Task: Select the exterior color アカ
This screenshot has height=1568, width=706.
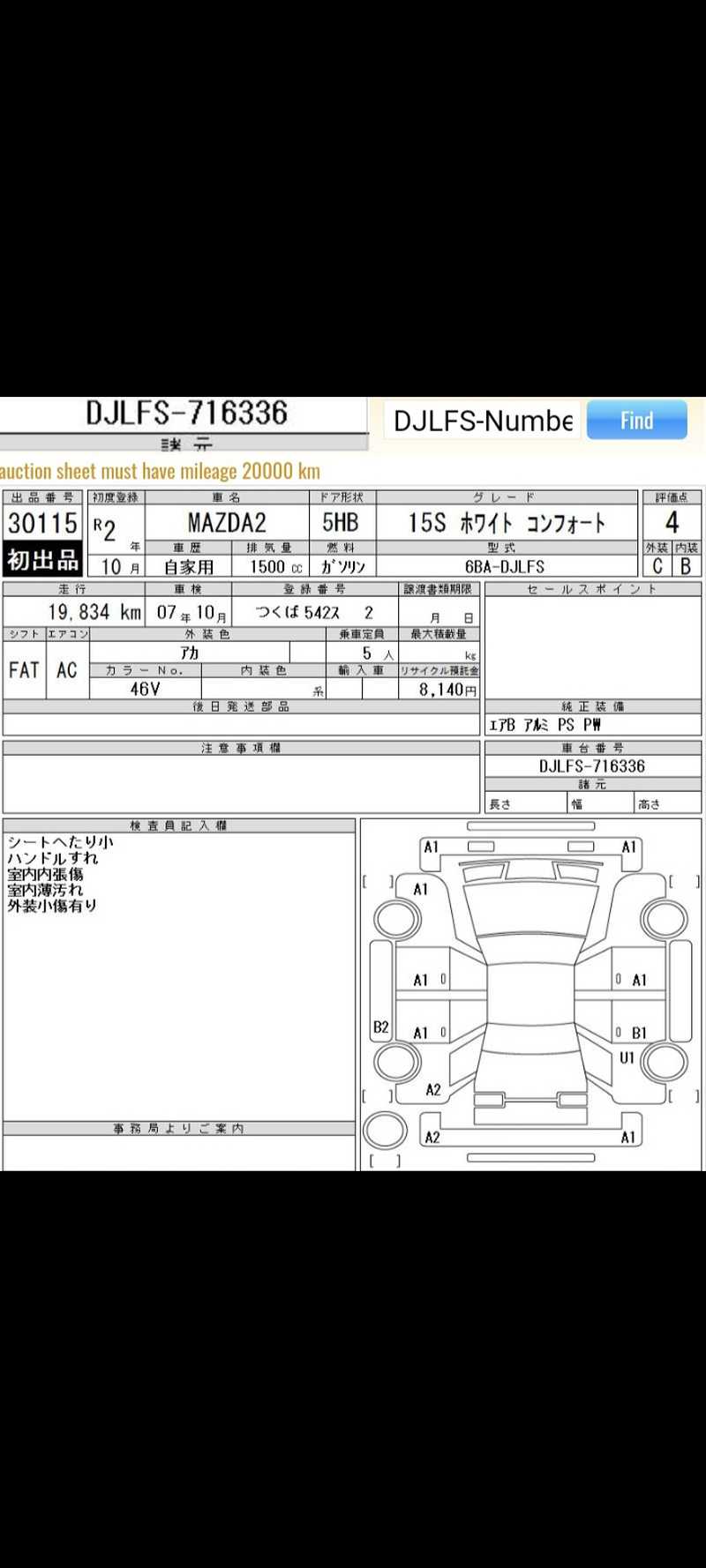Action: point(190,653)
